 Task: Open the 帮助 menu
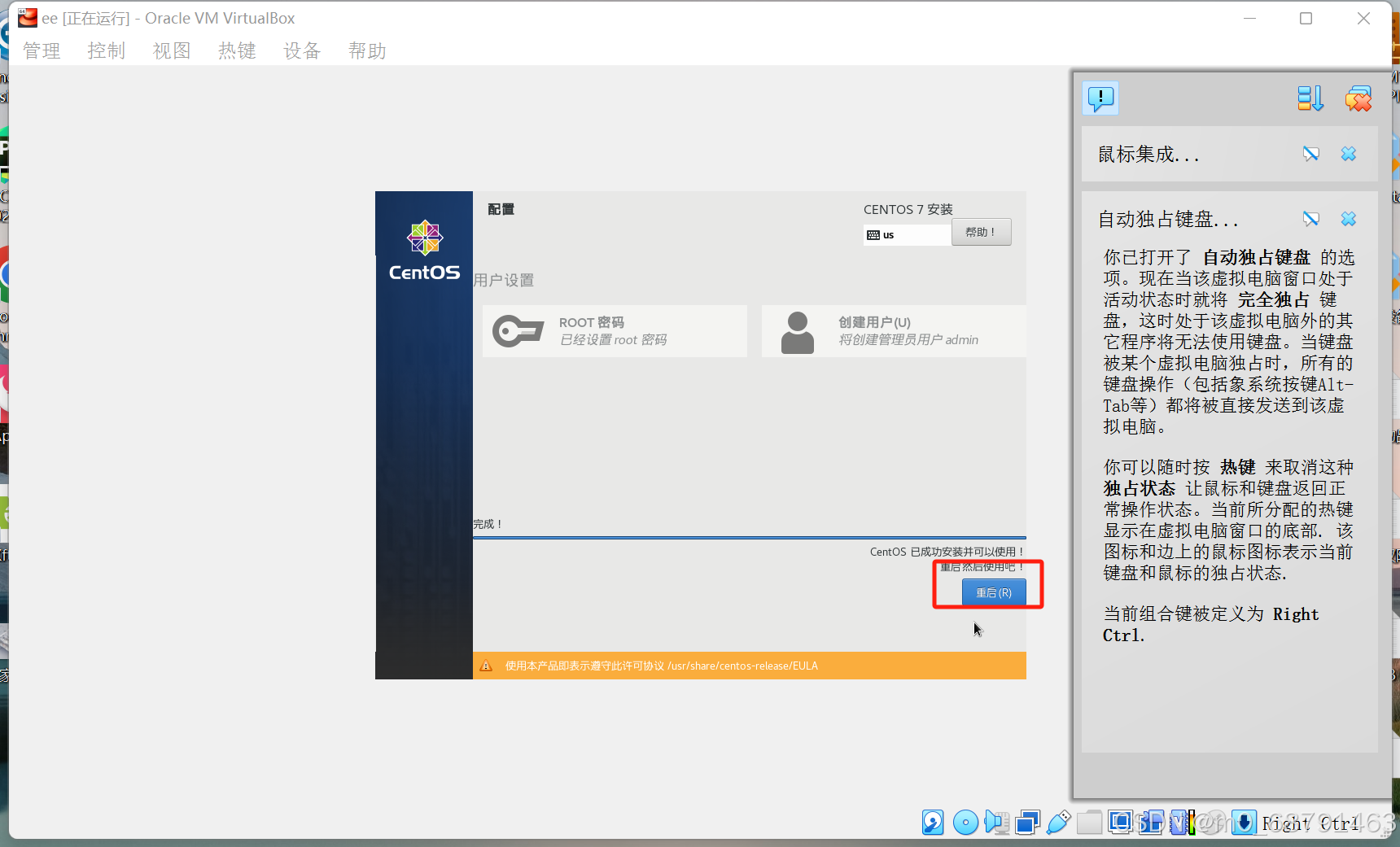367,50
